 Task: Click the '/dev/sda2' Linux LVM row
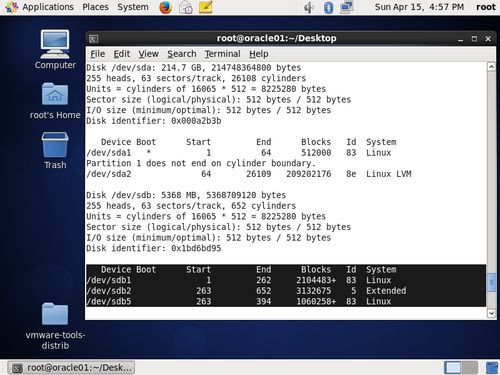click(249, 174)
